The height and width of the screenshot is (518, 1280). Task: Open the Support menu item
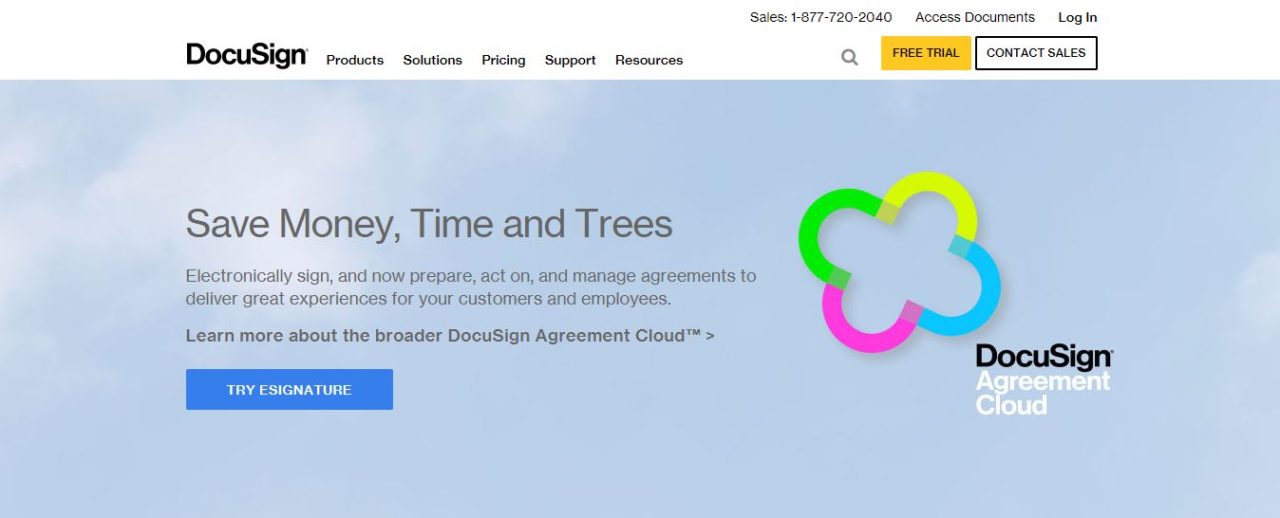[570, 60]
